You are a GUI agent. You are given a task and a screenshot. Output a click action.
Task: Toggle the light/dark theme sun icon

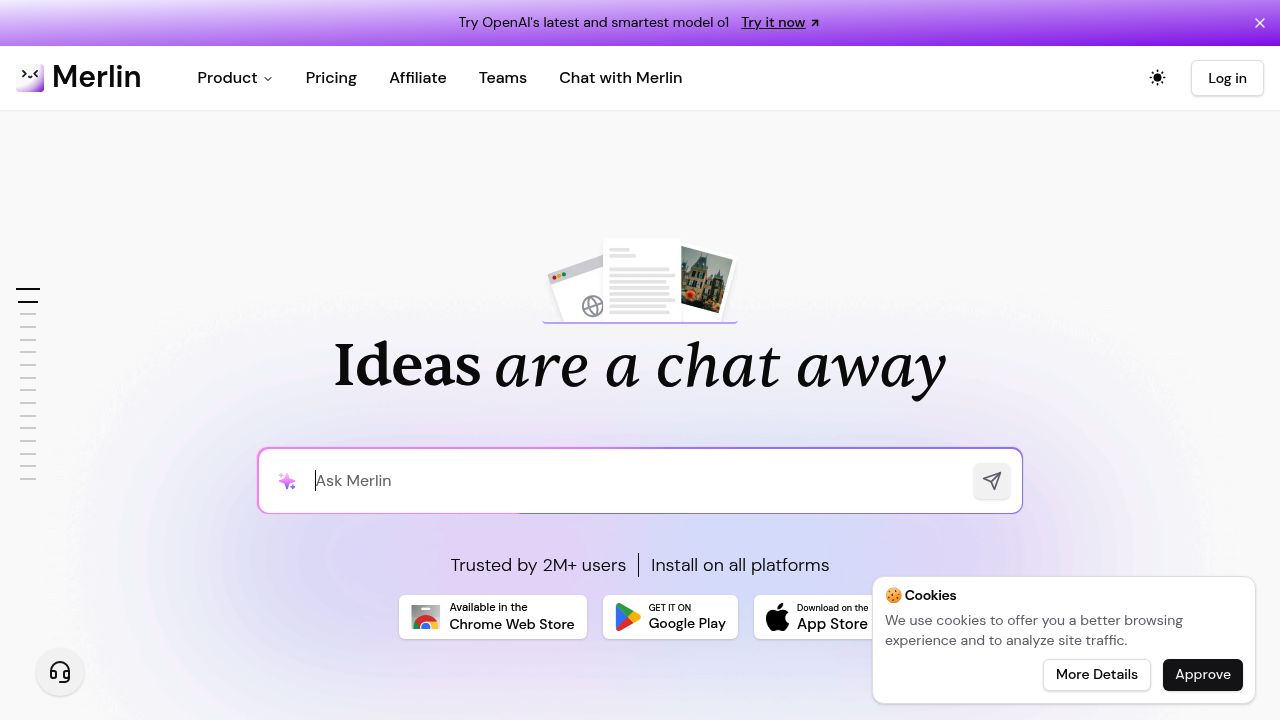click(x=1157, y=78)
